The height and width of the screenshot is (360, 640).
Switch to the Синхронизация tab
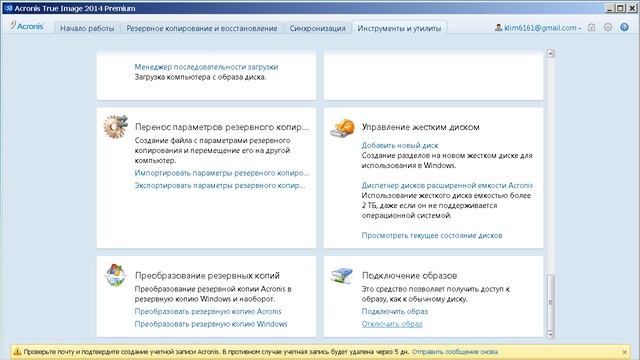coord(318,28)
